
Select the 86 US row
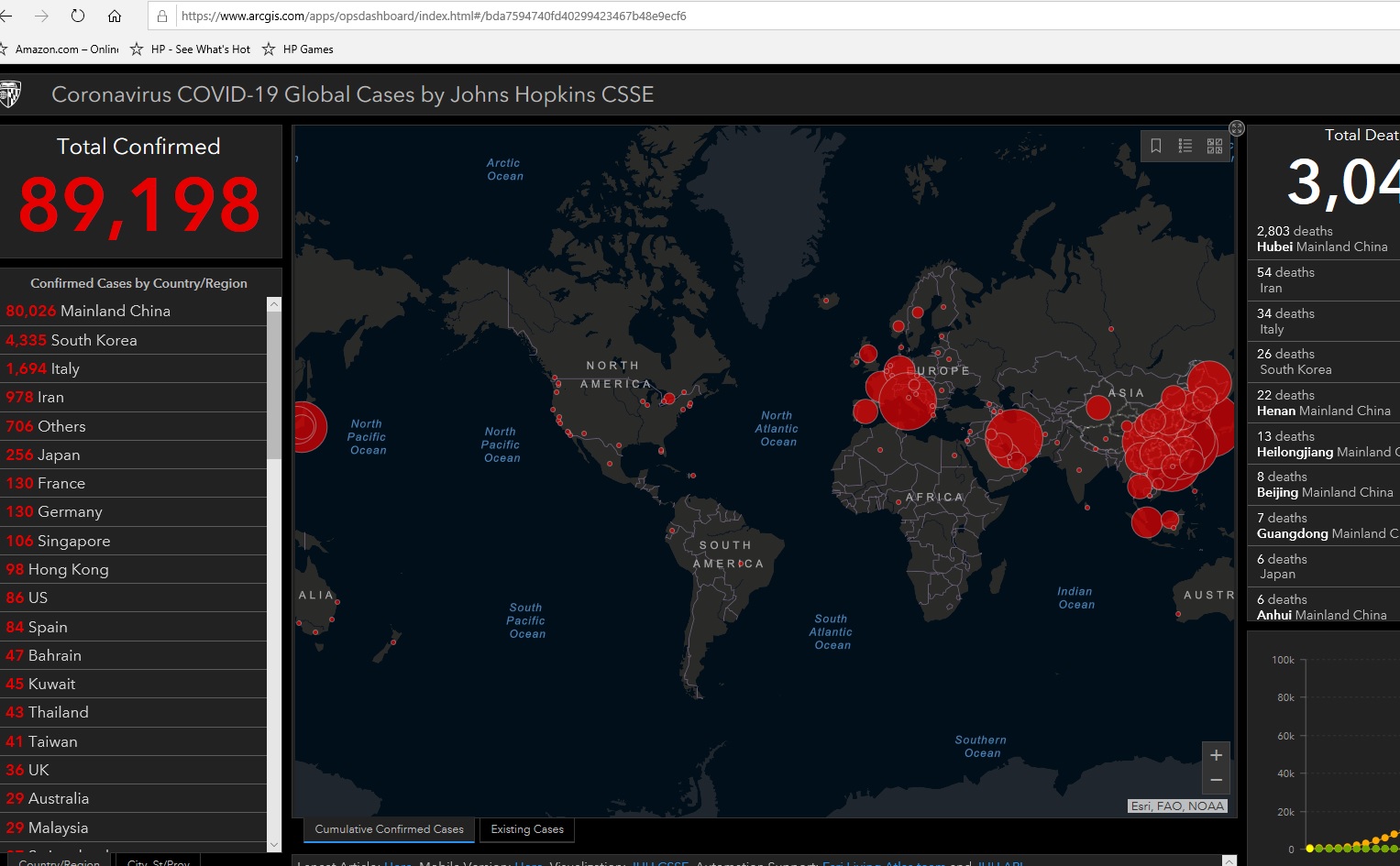[x=134, y=597]
